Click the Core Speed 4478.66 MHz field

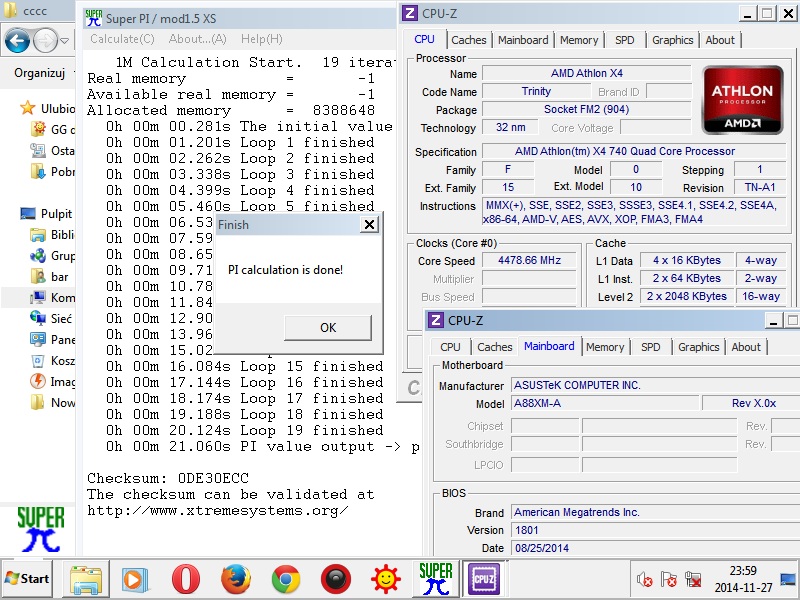529,260
